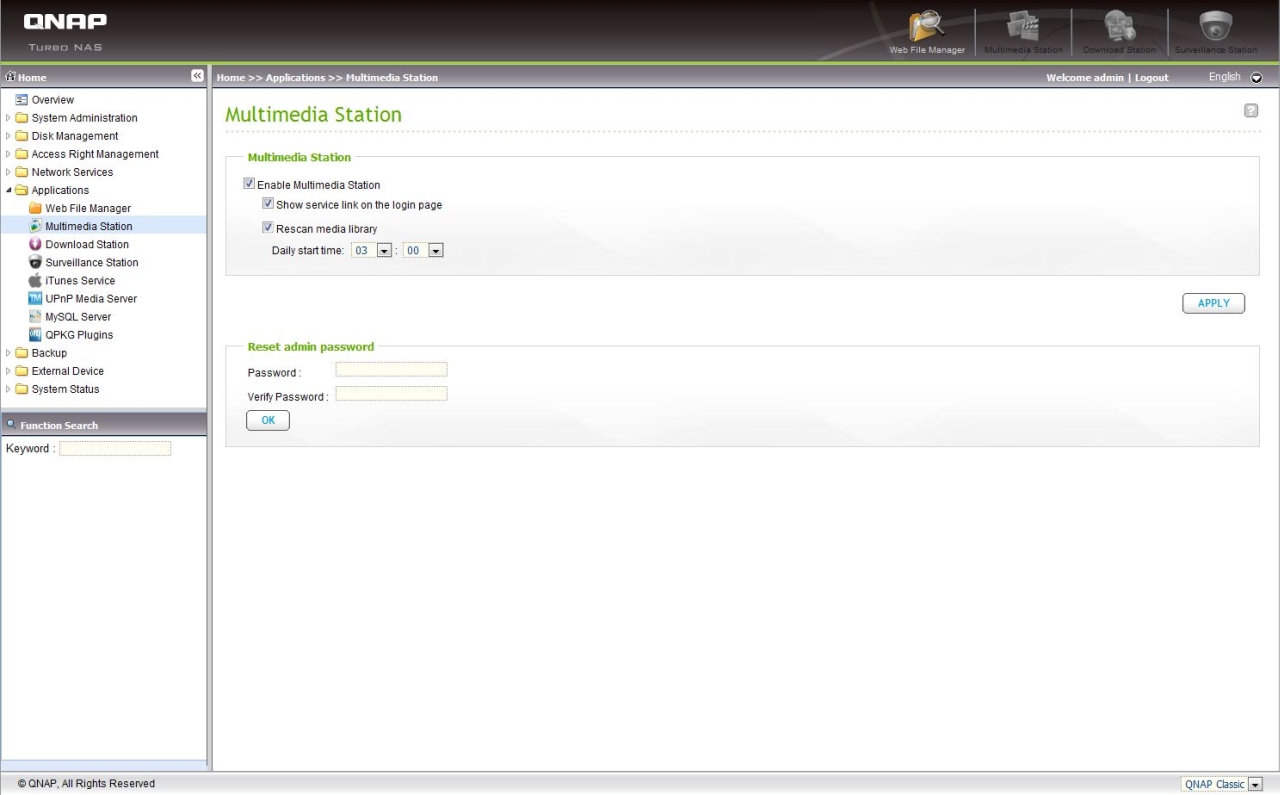Click the Function Search magnifier icon
The image size is (1280, 795).
(x=11, y=424)
